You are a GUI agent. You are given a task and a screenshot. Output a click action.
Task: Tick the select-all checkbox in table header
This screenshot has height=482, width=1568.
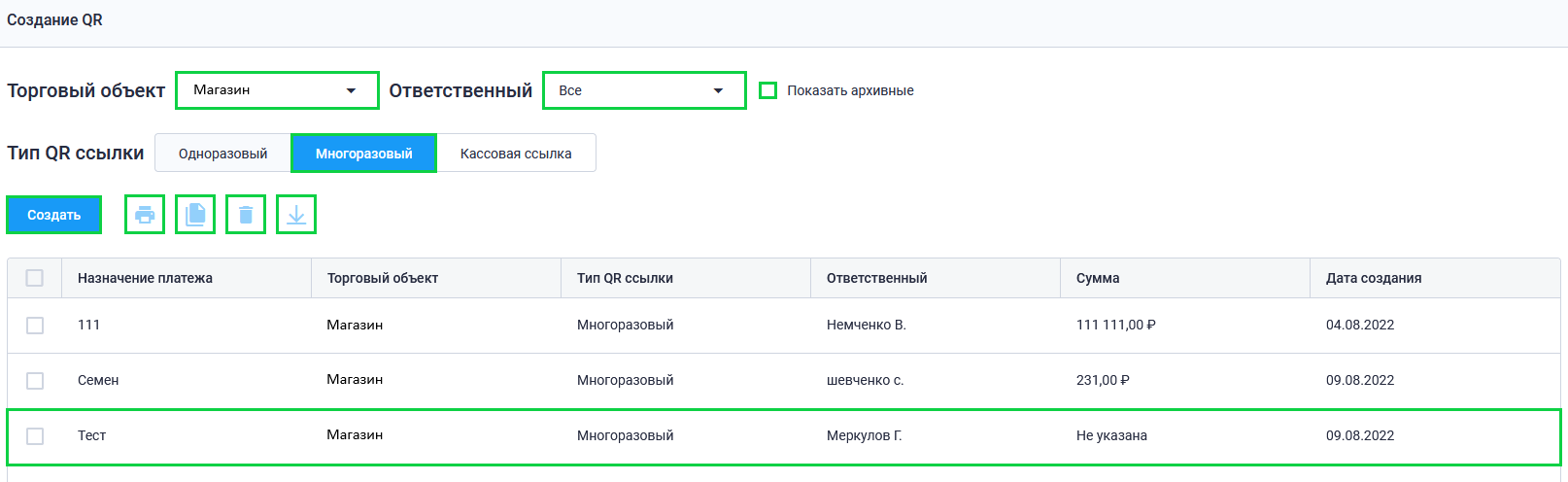(x=35, y=278)
